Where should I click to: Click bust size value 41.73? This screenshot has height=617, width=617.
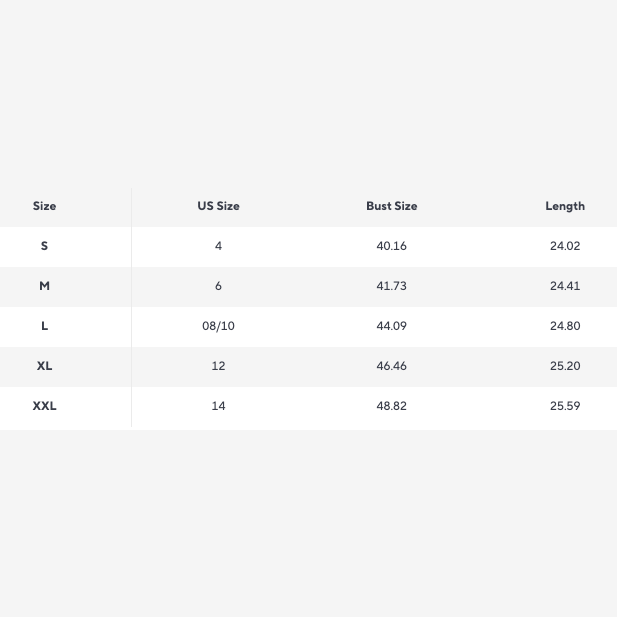tap(391, 286)
